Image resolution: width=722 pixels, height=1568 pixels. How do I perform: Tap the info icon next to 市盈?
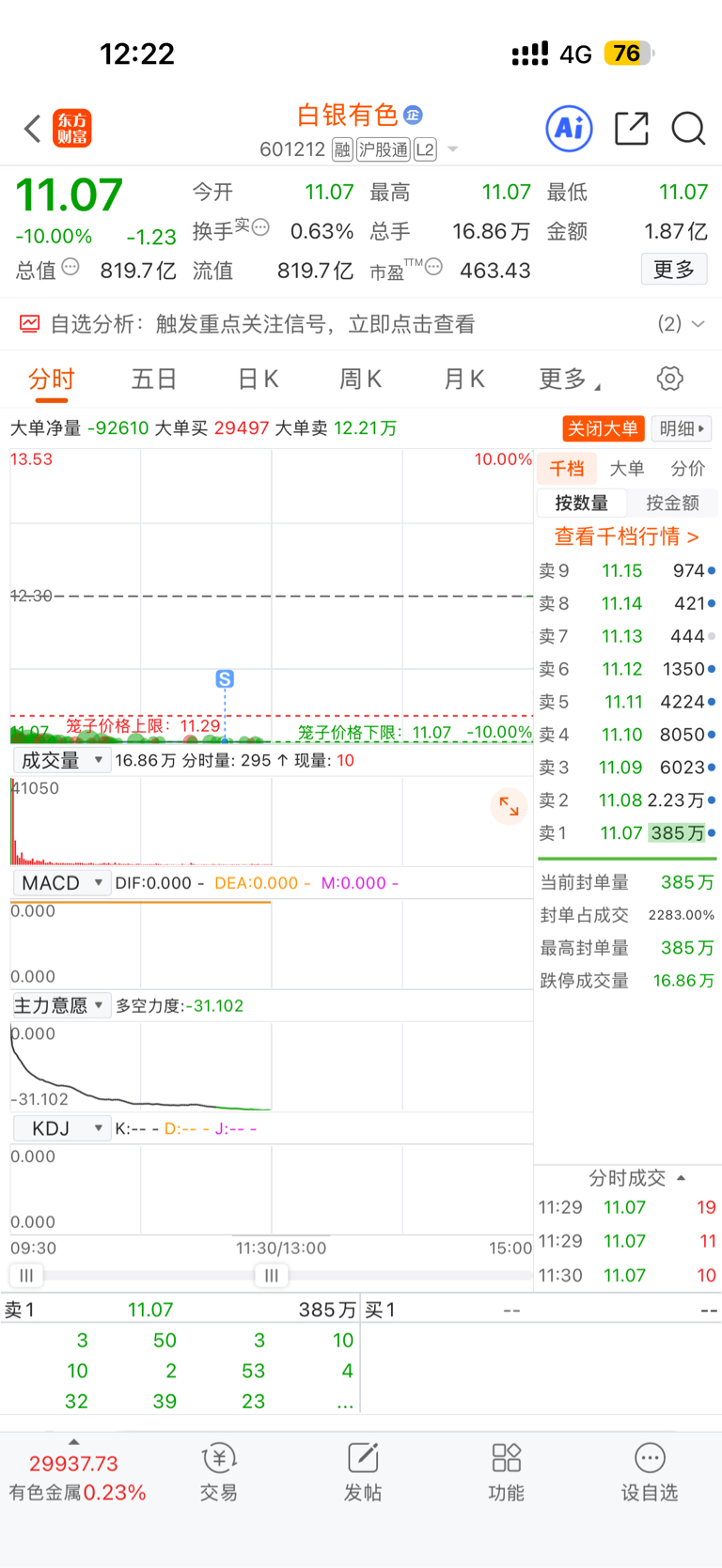click(433, 267)
